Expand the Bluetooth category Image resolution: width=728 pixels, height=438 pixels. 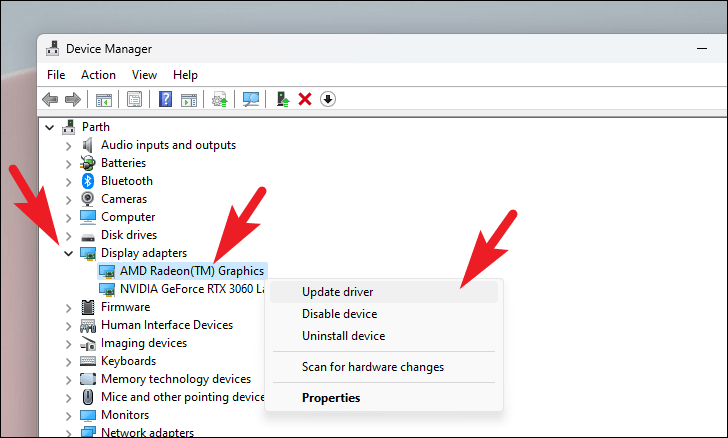click(x=69, y=182)
